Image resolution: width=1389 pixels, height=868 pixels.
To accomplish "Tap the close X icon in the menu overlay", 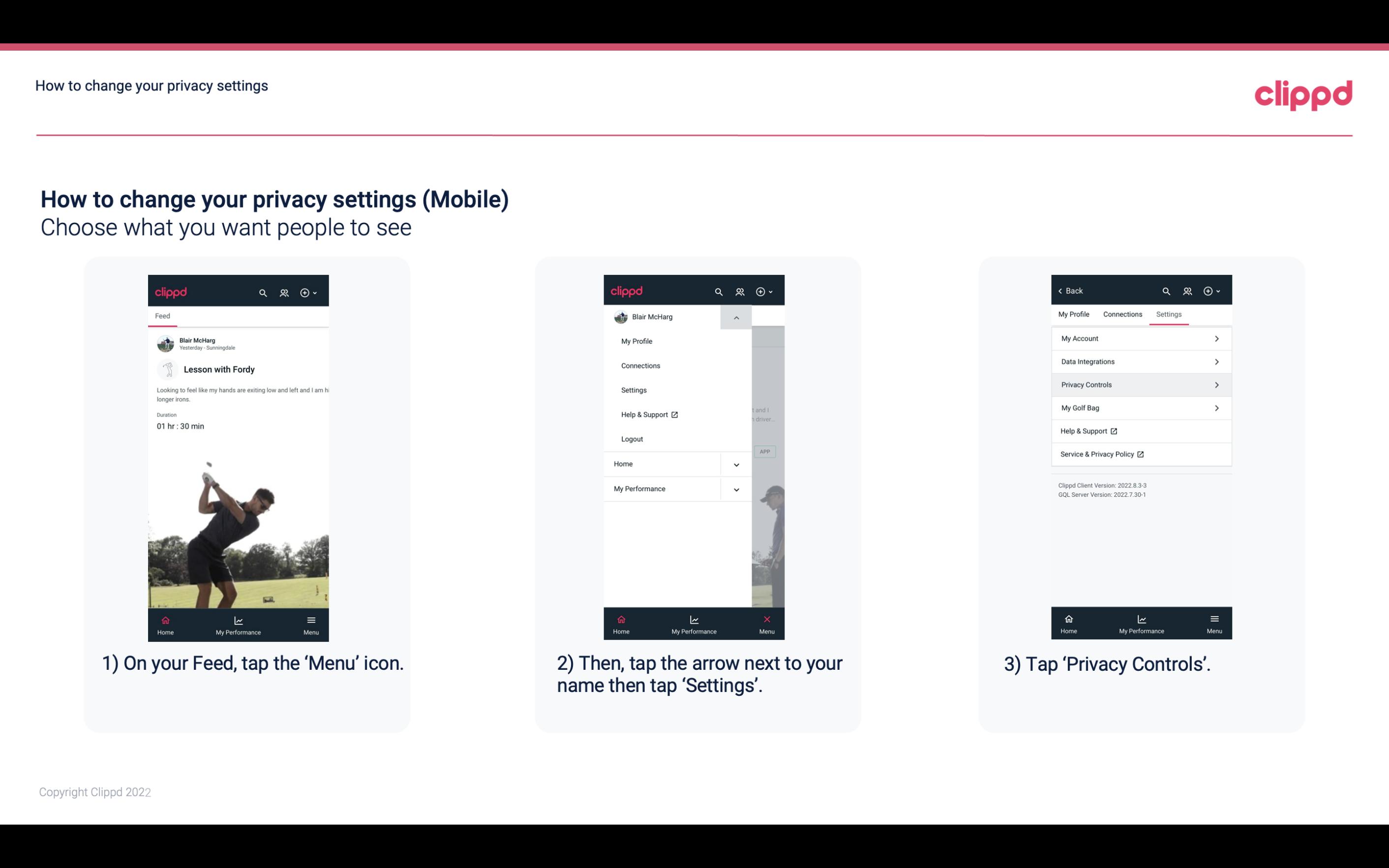I will [766, 618].
